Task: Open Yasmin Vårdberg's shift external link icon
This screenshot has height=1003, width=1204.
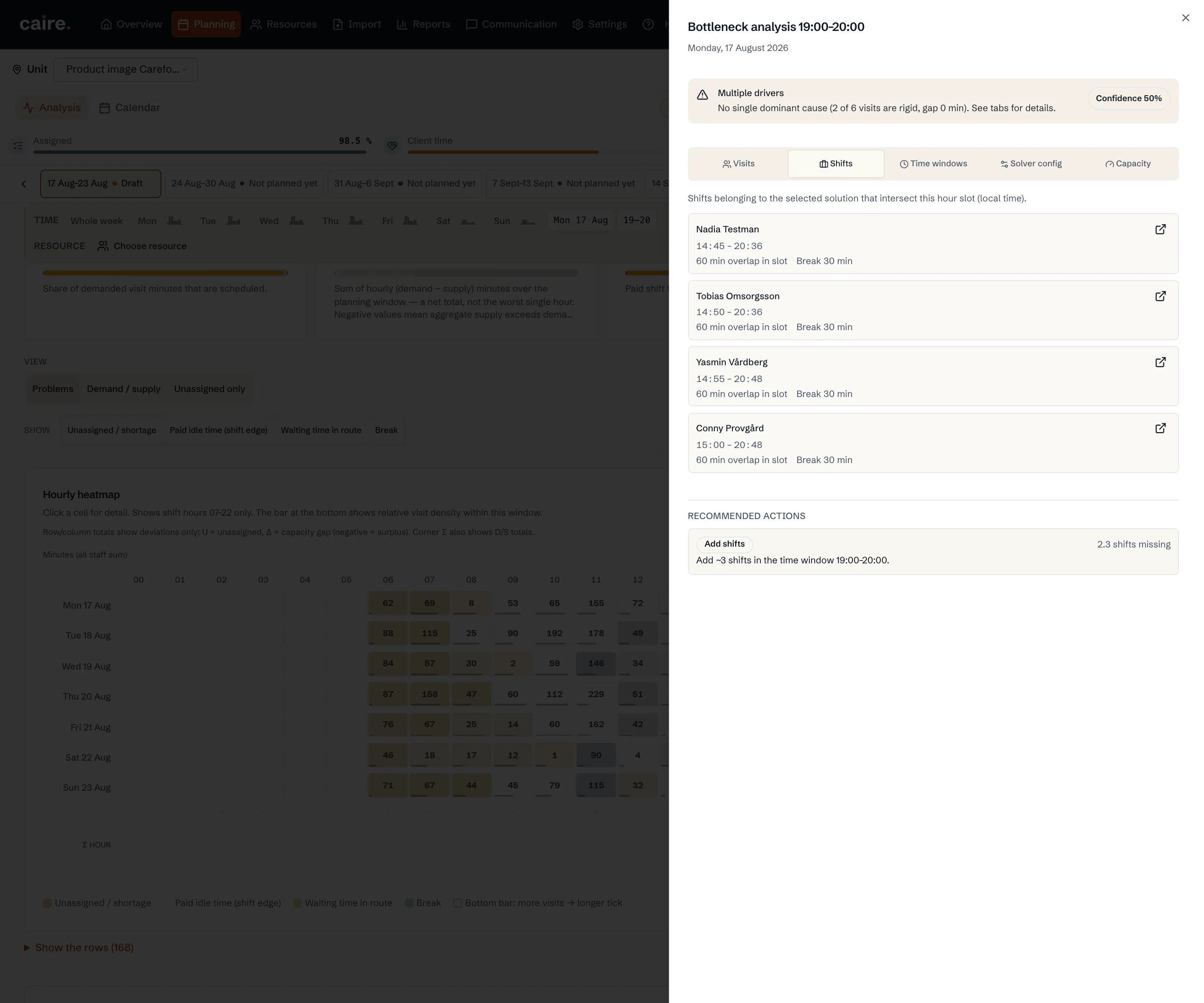Action: [1160, 362]
